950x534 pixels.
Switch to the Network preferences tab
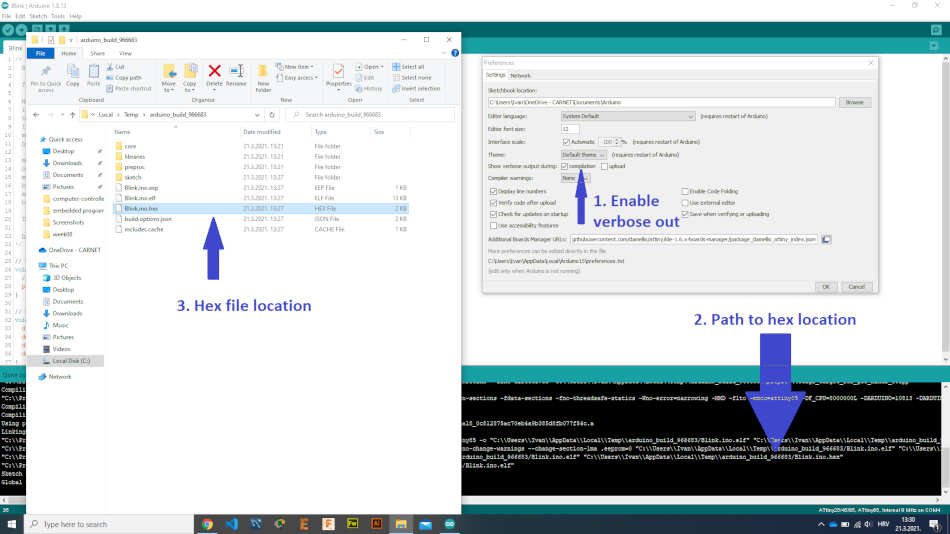[x=520, y=76]
